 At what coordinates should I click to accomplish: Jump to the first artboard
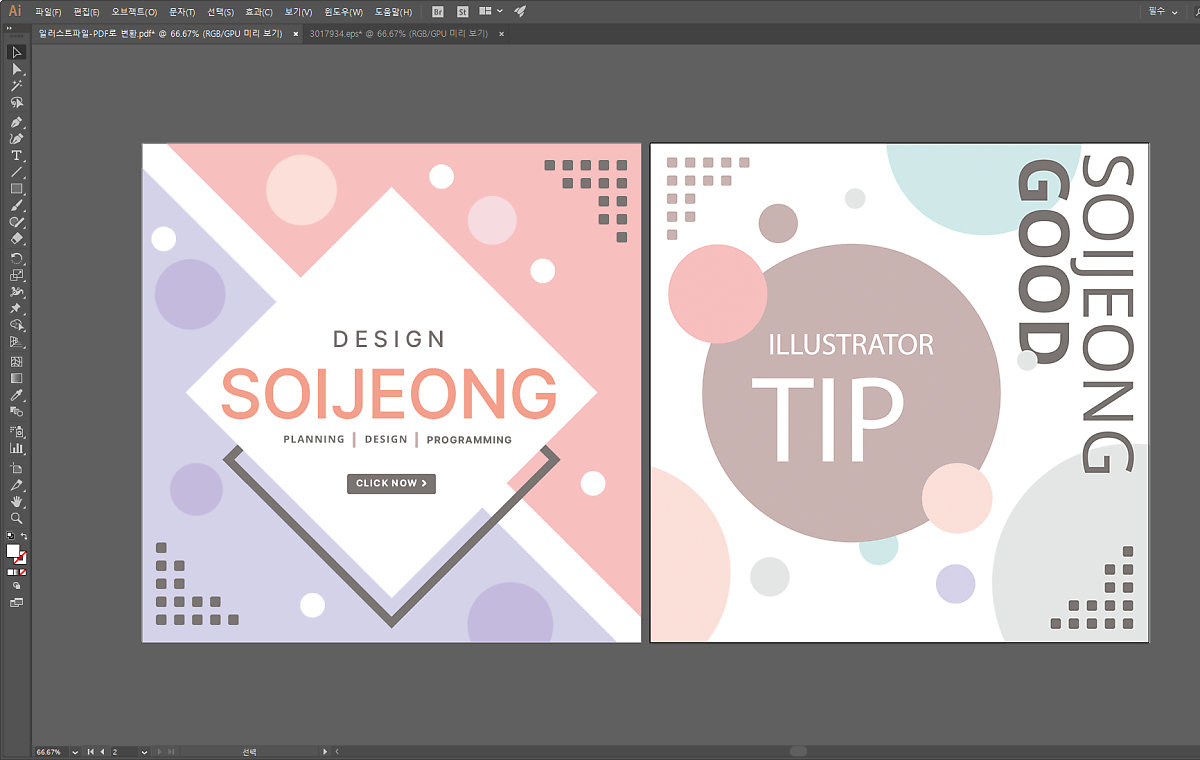[x=90, y=751]
